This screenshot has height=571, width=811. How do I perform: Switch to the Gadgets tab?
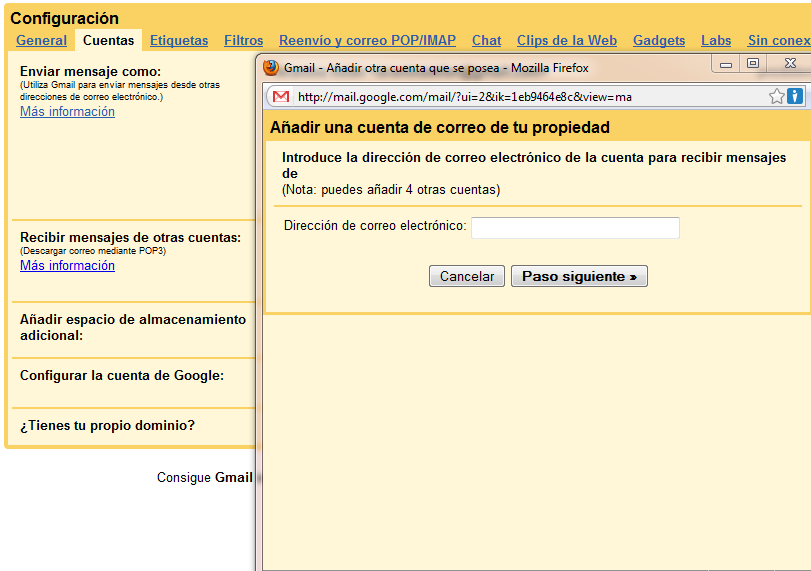[x=659, y=41]
